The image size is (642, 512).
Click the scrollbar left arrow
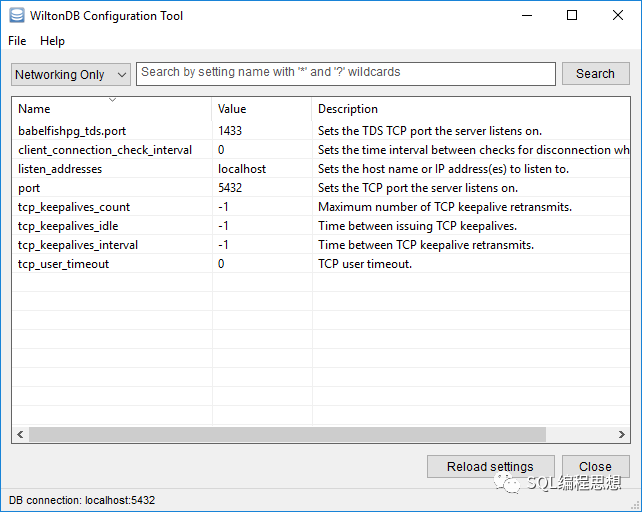tap(20, 435)
